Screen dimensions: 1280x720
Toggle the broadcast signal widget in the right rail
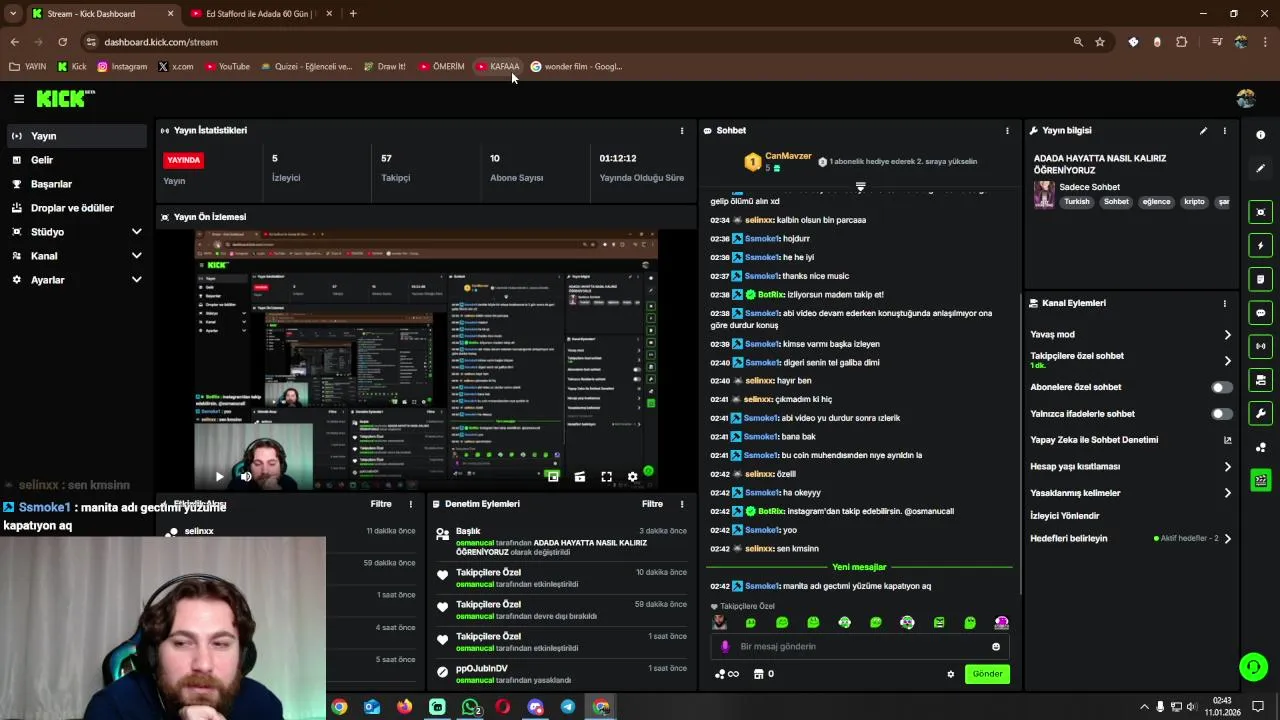(1260, 346)
